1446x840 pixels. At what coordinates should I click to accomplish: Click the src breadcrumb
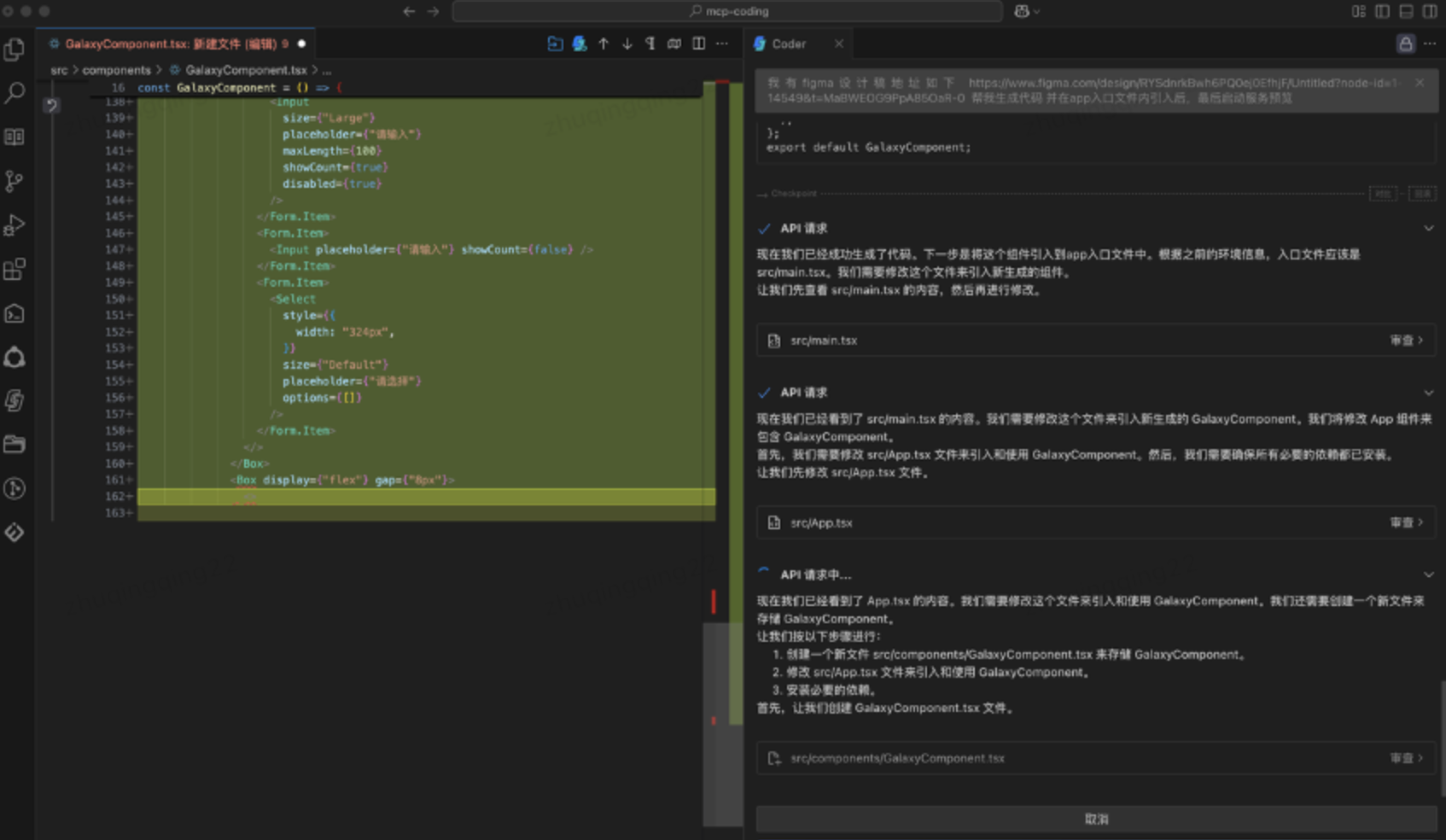click(x=59, y=70)
